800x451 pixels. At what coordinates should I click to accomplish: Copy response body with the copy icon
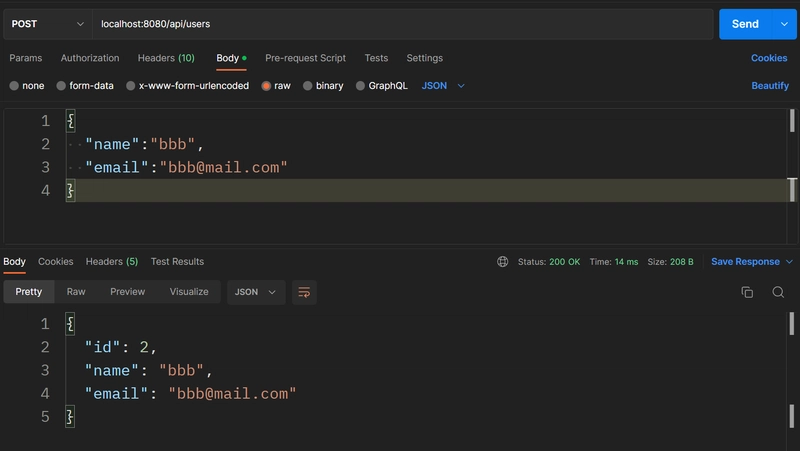[x=747, y=292]
